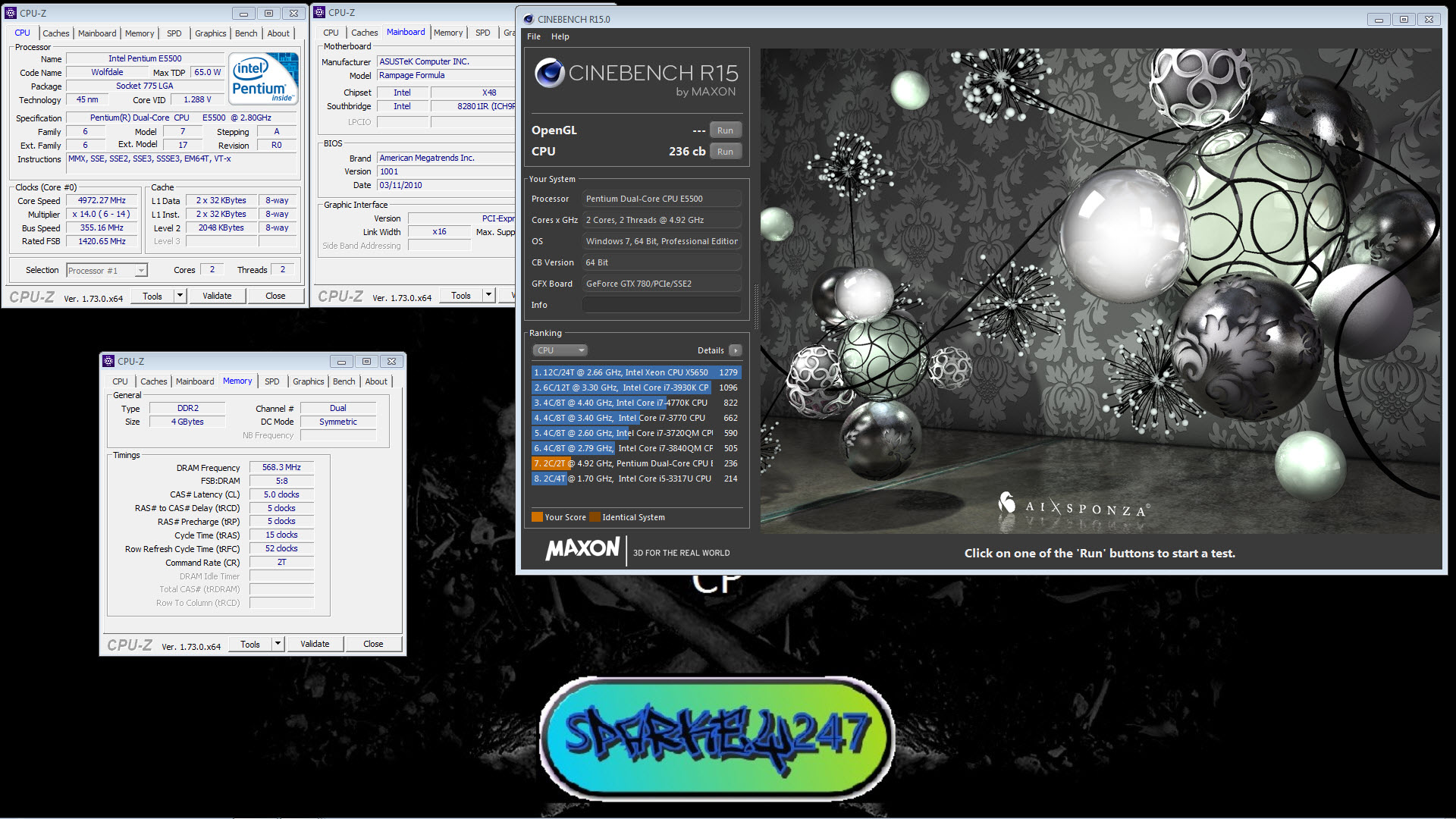Click the MAXON logo
Screen dimensions: 1456x819
pos(582,548)
